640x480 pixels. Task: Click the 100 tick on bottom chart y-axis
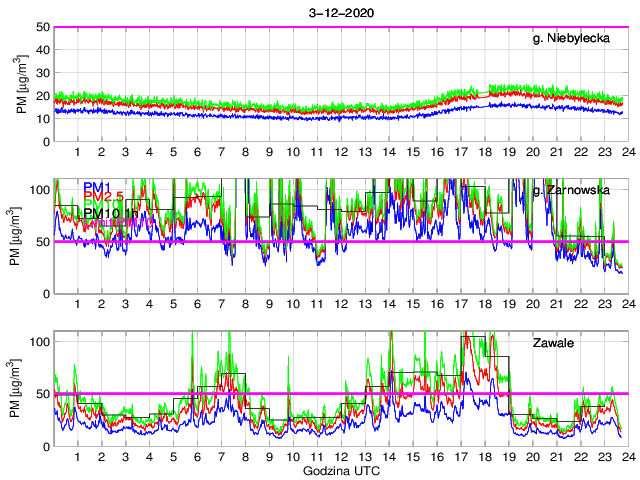(40, 342)
